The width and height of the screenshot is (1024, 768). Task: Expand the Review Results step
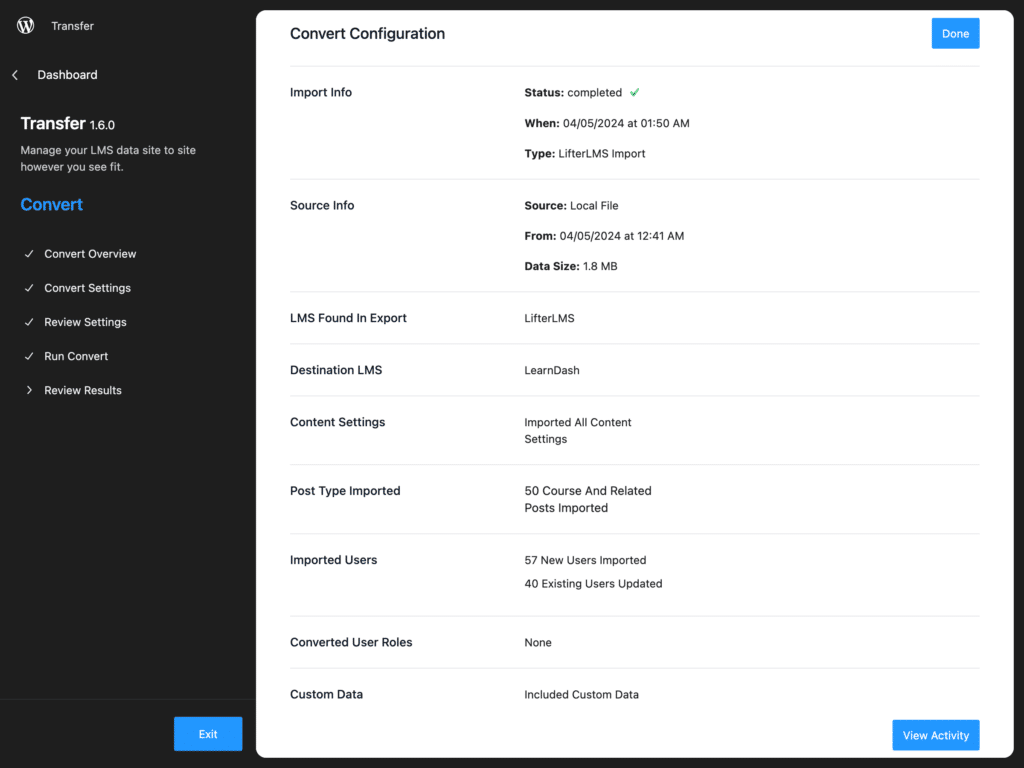tap(85, 390)
